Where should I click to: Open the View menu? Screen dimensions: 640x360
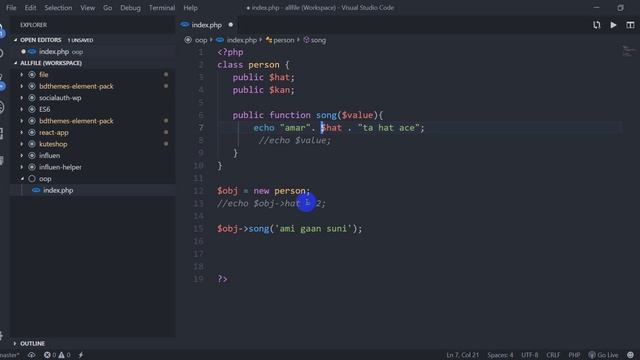click(x=87, y=8)
